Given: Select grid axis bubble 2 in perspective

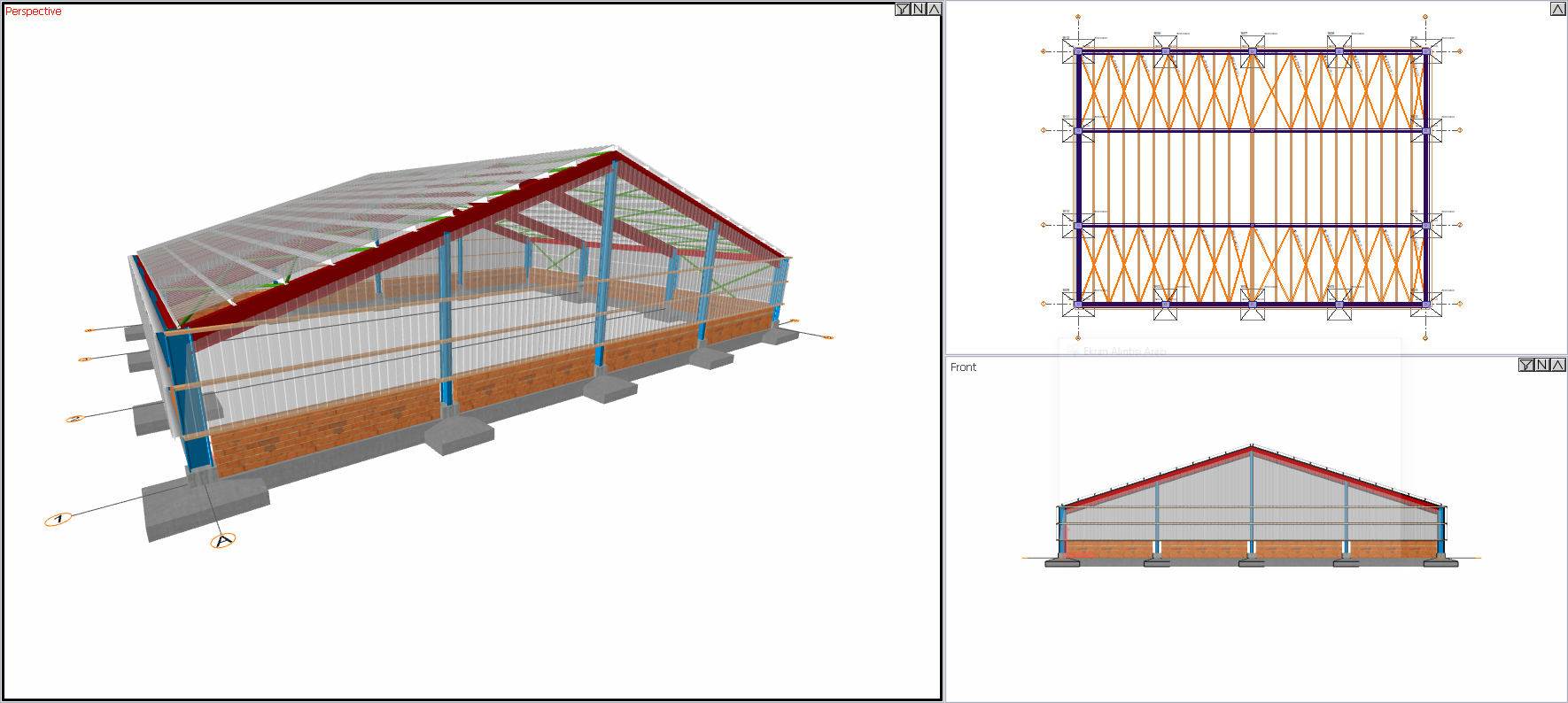Looking at the screenshot, I should click(75, 418).
